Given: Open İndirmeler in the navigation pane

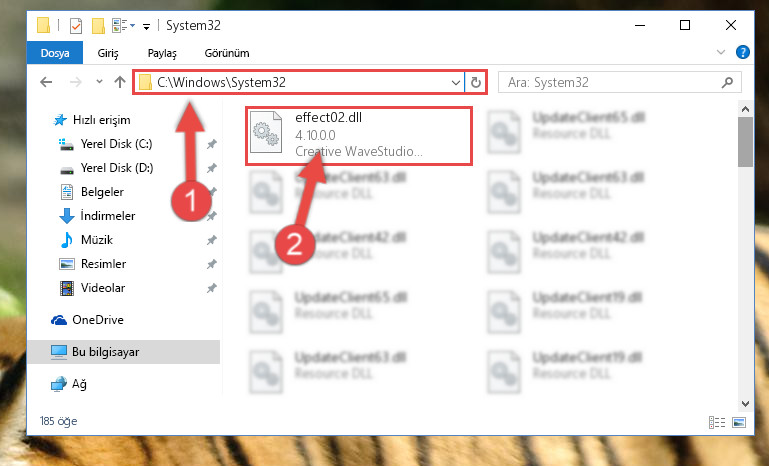Looking at the screenshot, I should click(107, 216).
